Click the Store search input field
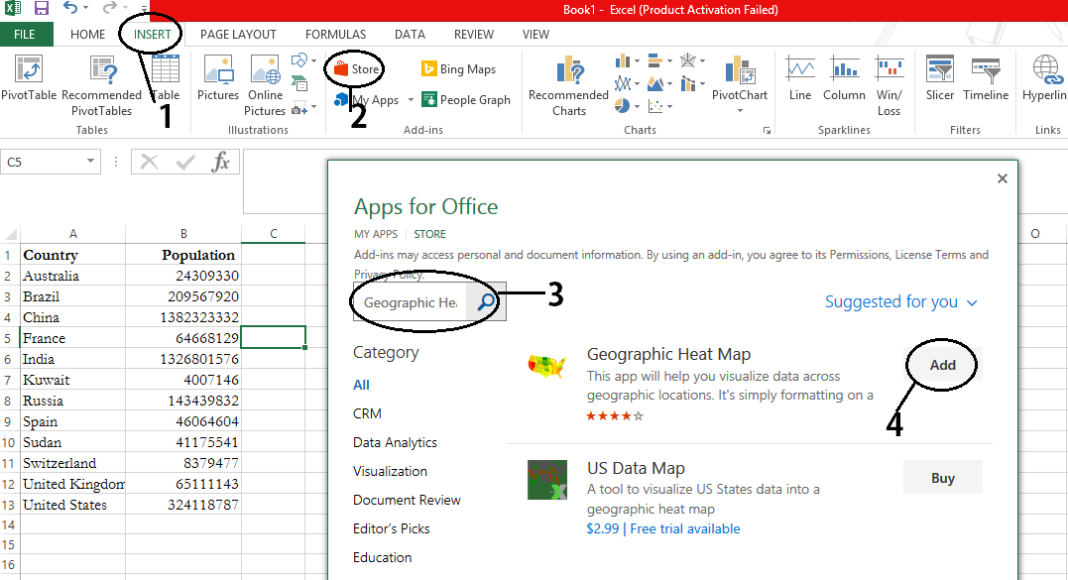 coord(410,303)
